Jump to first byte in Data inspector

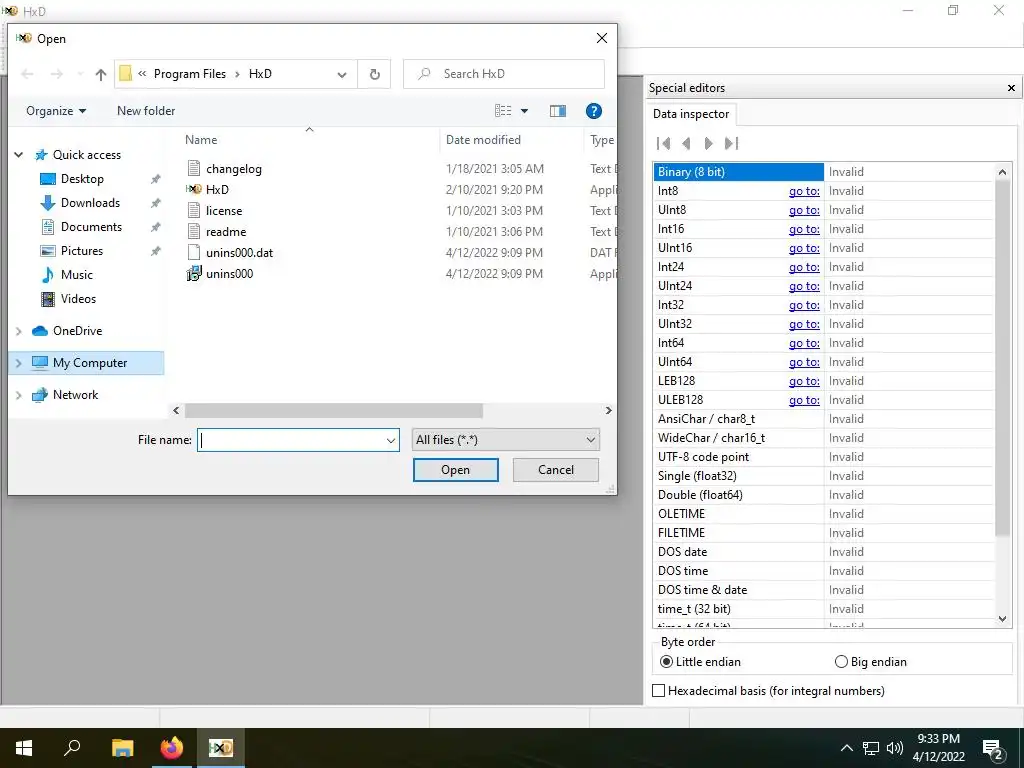coord(664,144)
